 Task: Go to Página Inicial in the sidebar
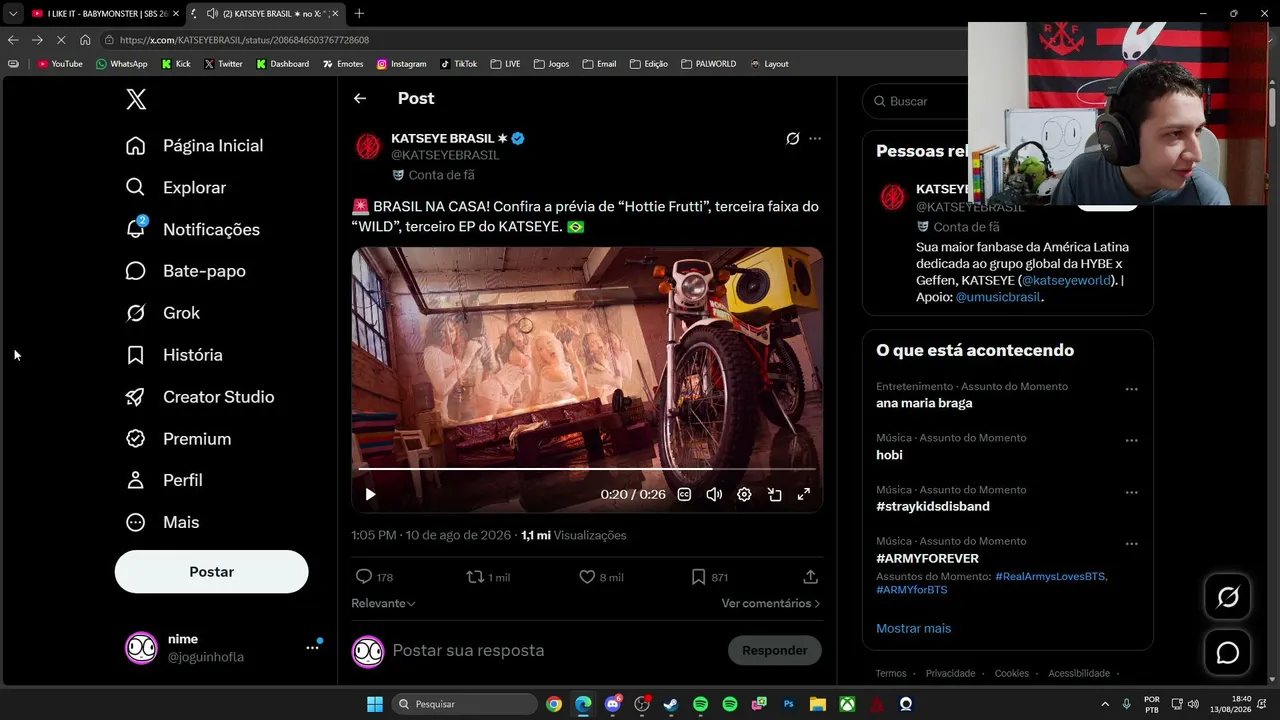point(195,146)
